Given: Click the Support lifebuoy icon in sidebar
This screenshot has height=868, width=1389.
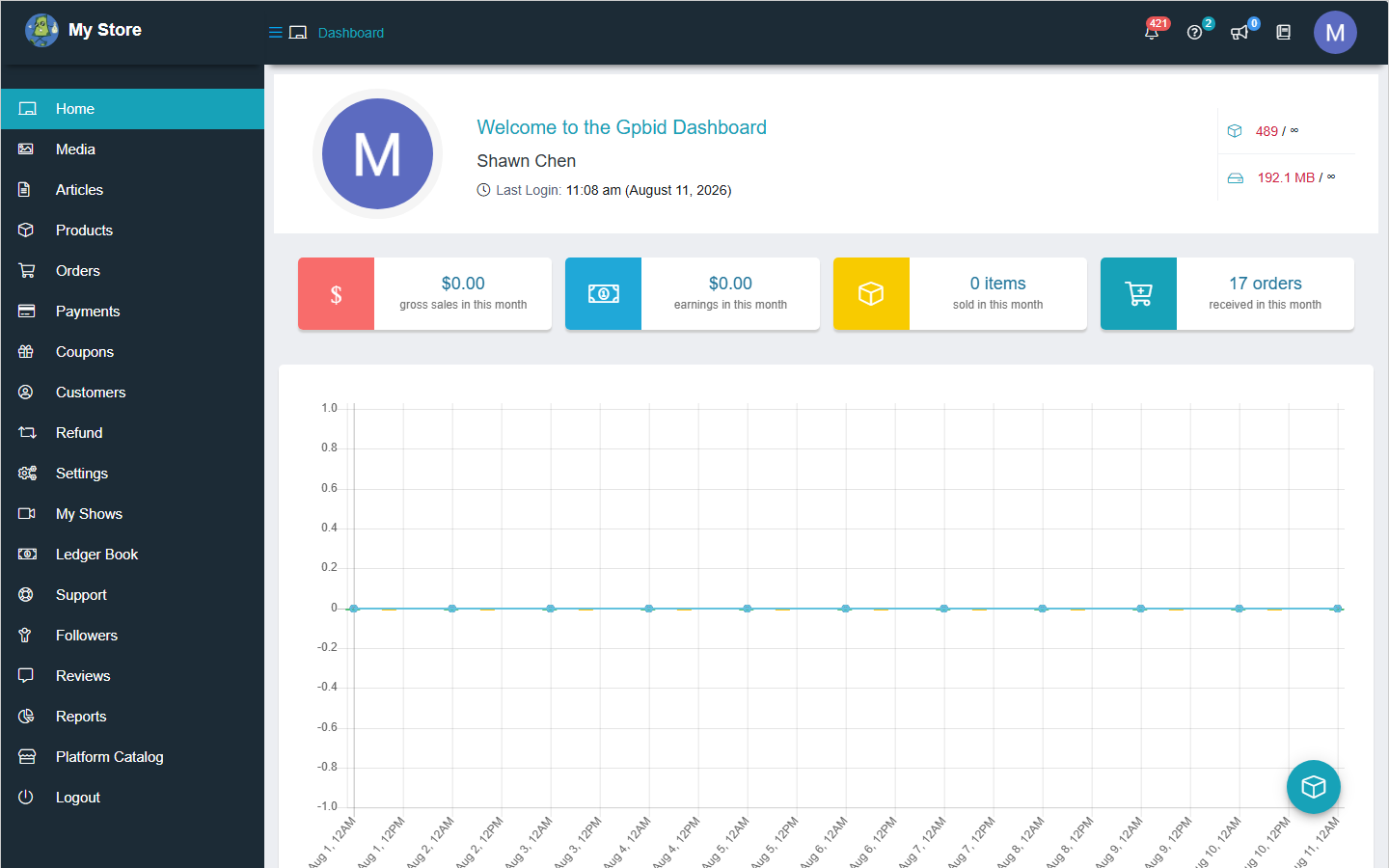Looking at the screenshot, I should pyautogui.click(x=26, y=595).
